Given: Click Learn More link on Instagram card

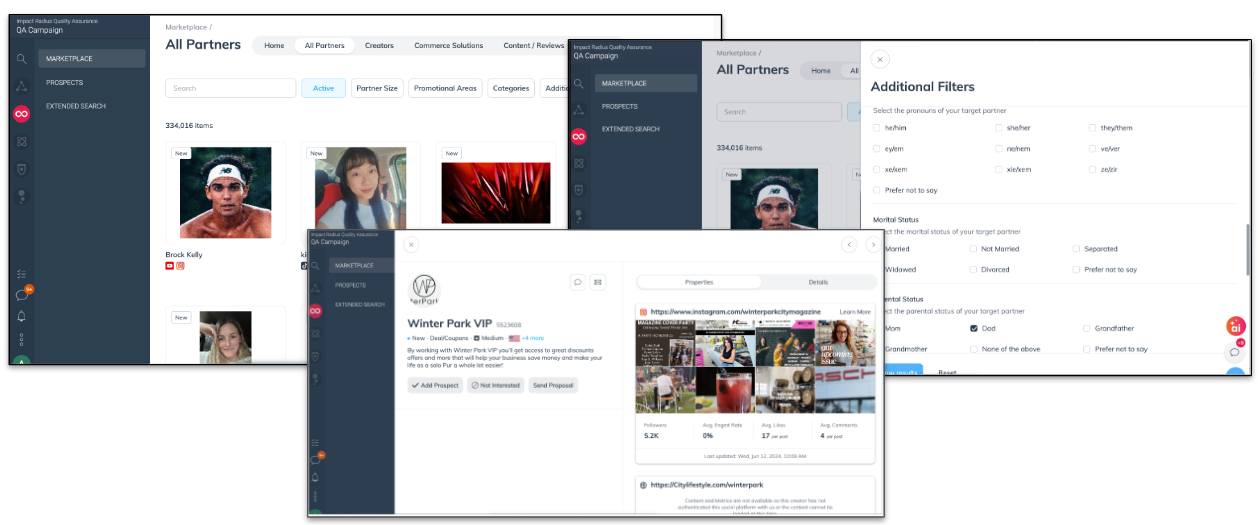Looking at the screenshot, I should 855,312.
